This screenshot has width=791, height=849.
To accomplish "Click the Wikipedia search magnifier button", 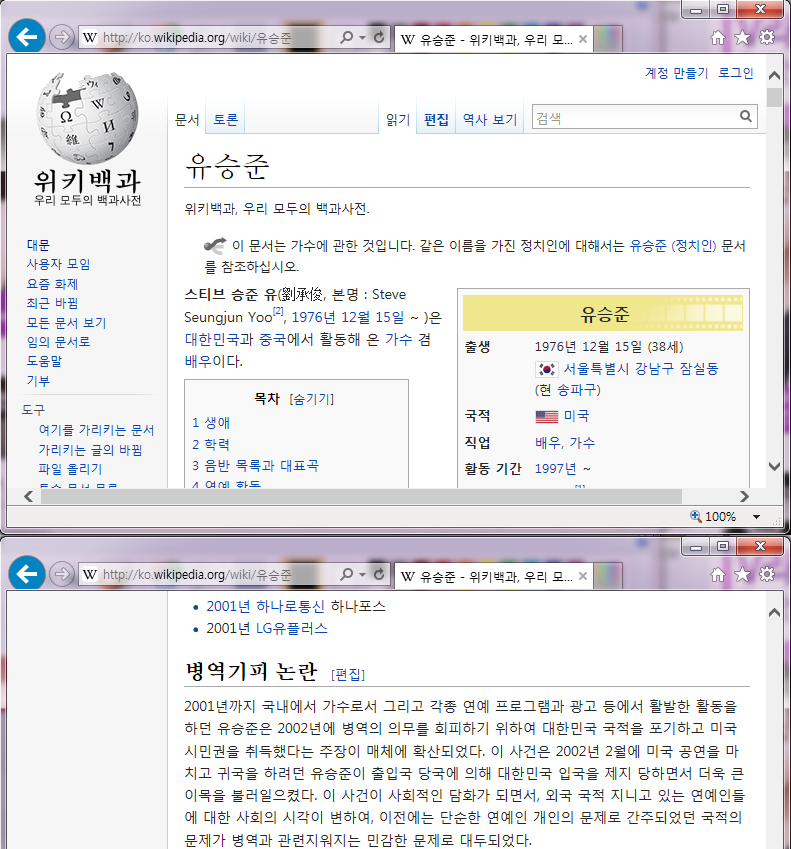I will click(746, 116).
